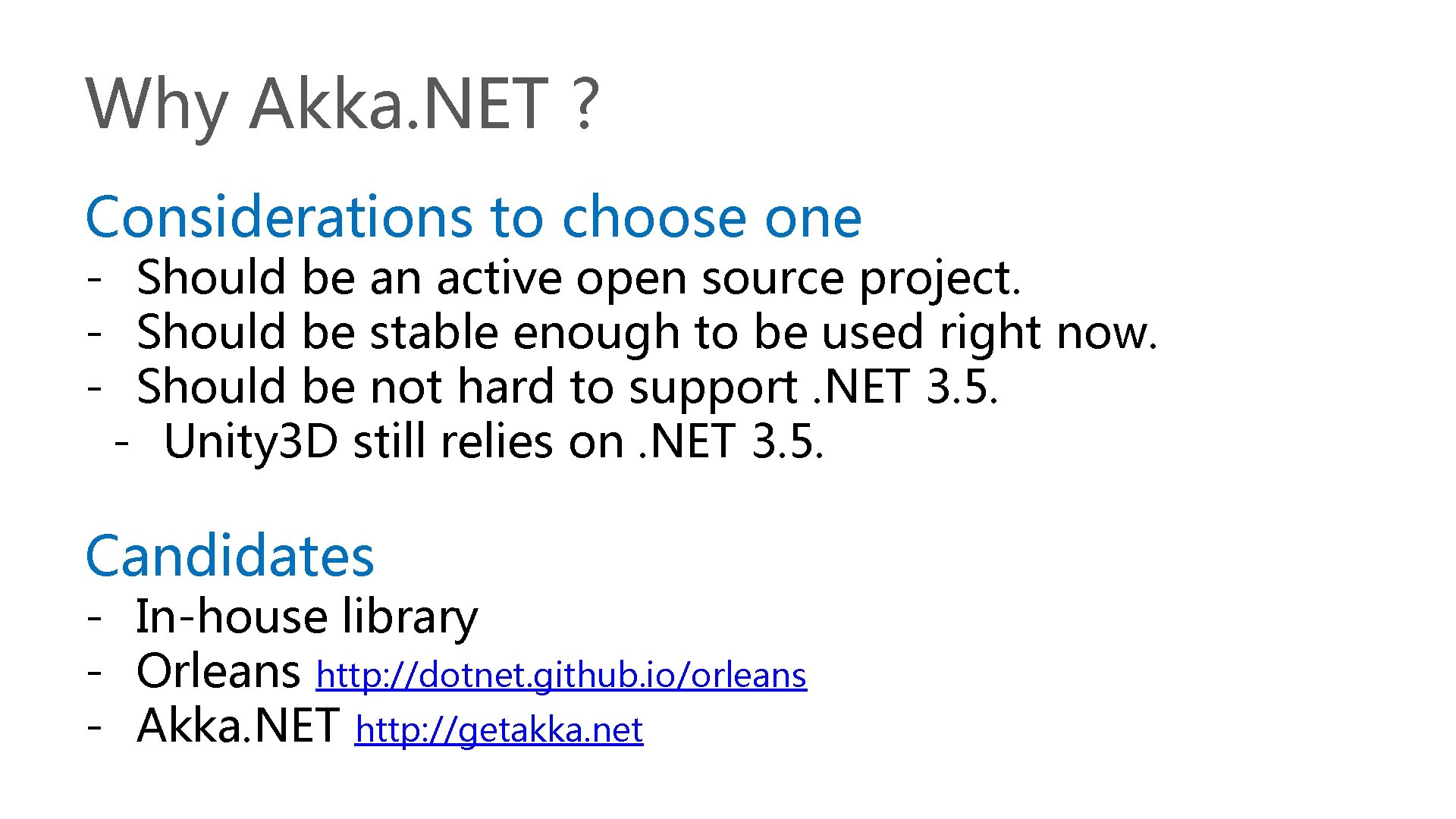Click the question mark in the title
The width and height of the screenshot is (1456, 819).
pos(585,104)
